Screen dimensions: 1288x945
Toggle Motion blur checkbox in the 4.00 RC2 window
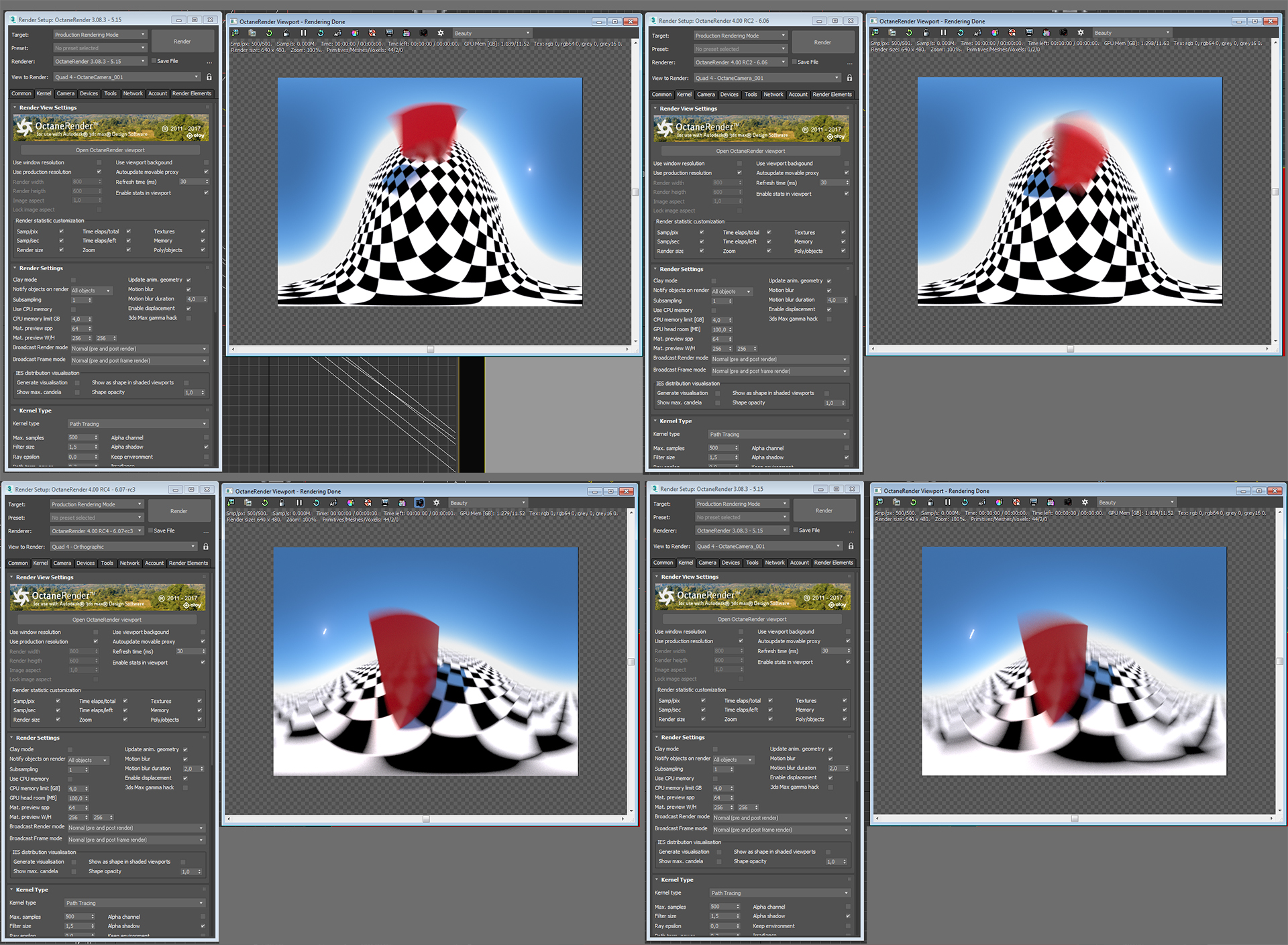point(829,290)
